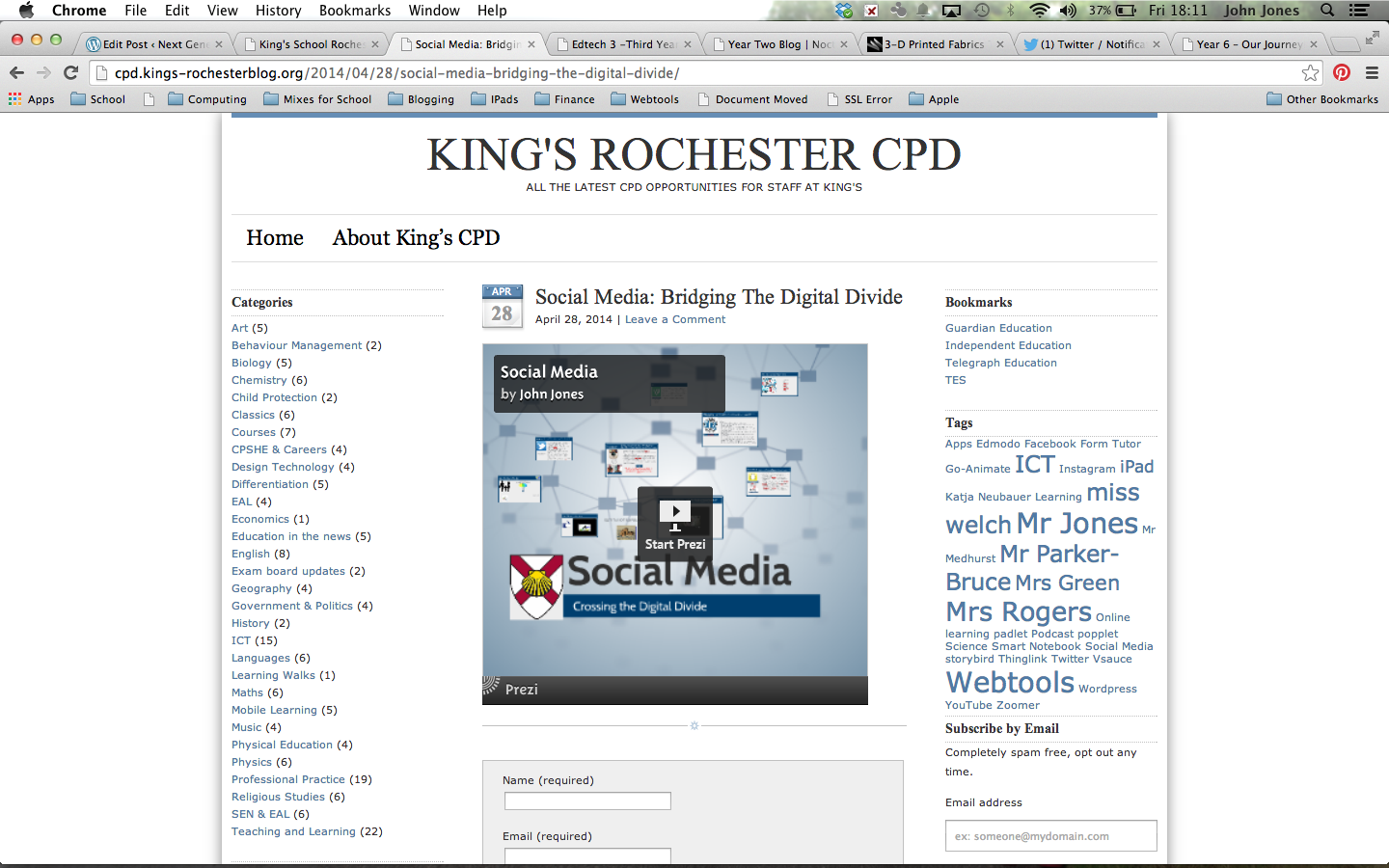Reload the current page
The height and width of the screenshot is (868, 1389).
(70, 72)
